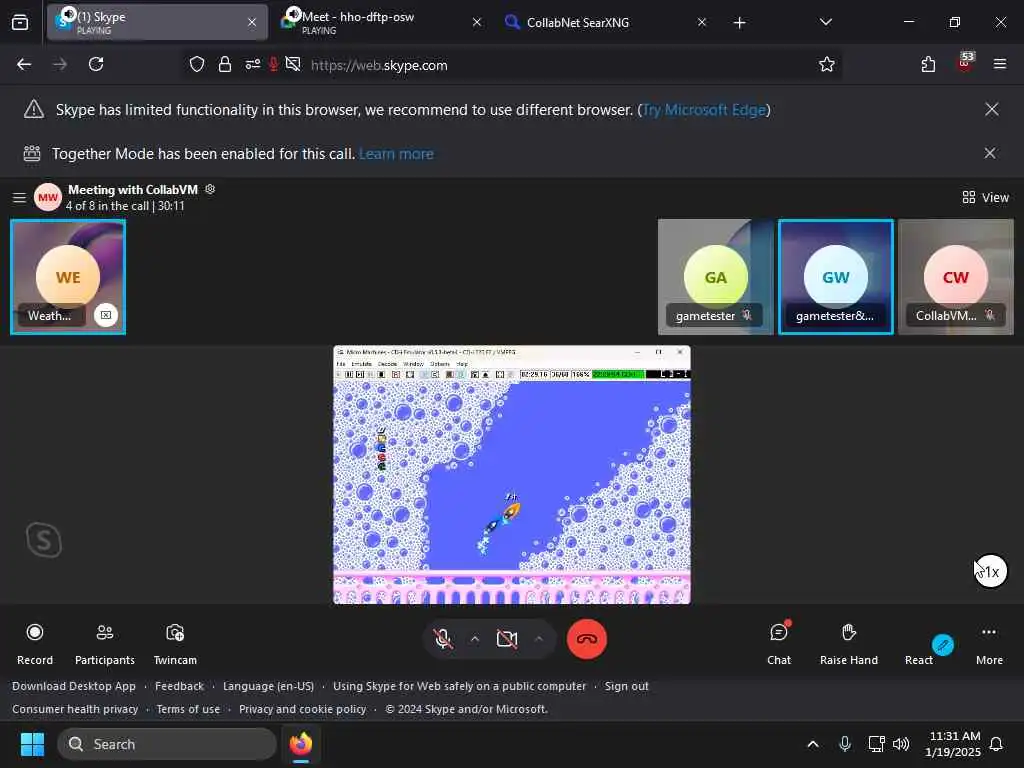Close the Meet hho-dftp-osw tab
This screenshot has height=768, width=1024.
tap(477, 22)
